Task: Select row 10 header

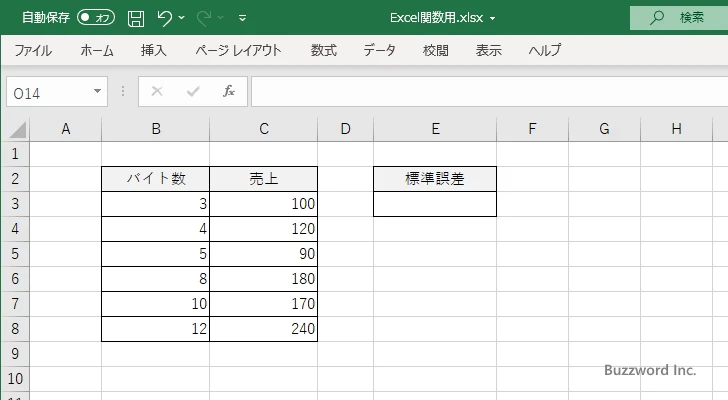Action: (x=15, y=379)
